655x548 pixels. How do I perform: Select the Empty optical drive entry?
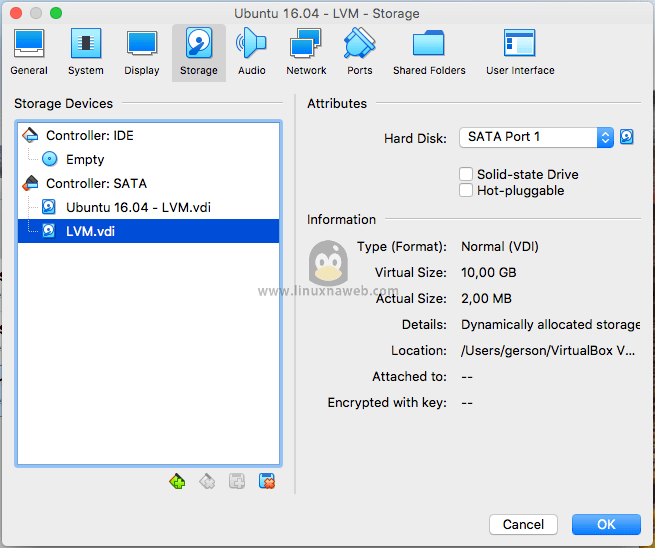coord(148,159)
